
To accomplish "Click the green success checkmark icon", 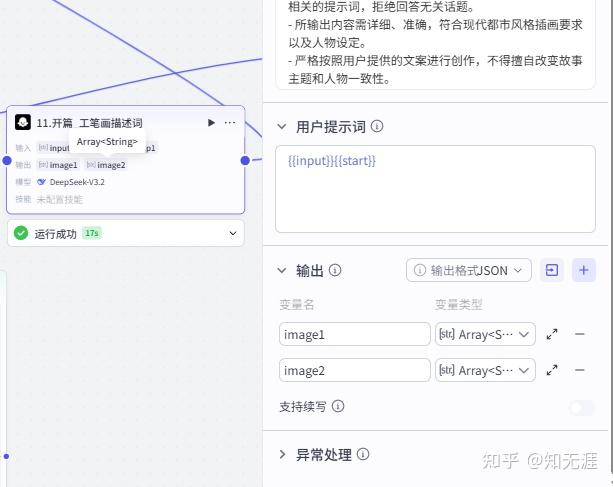I will click(21, 233).
